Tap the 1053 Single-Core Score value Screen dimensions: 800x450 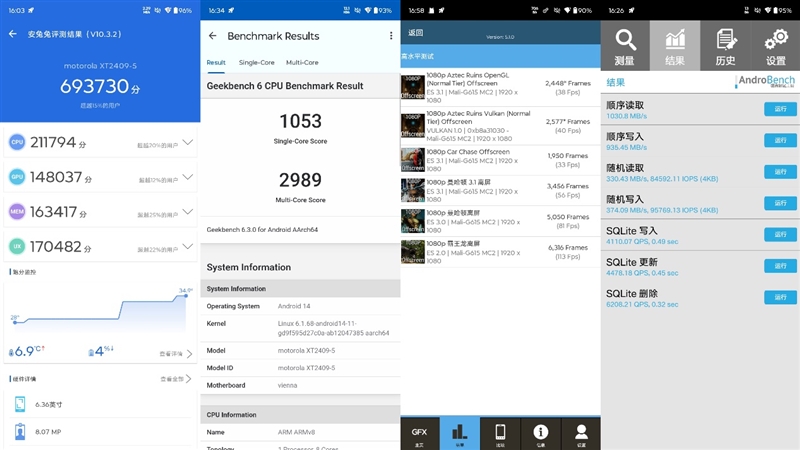pyautogui.click(x=301, y=121)
